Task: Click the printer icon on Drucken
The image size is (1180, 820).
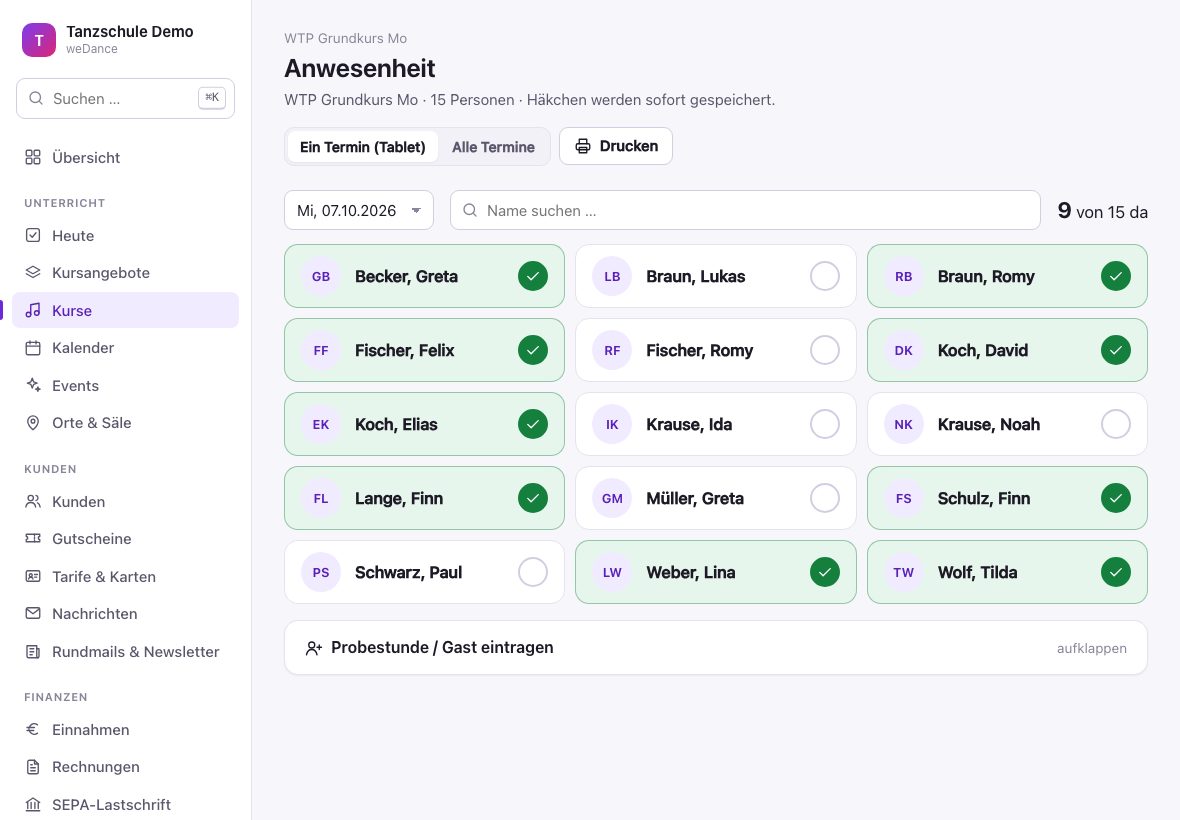Action: (x=583, y=146)
